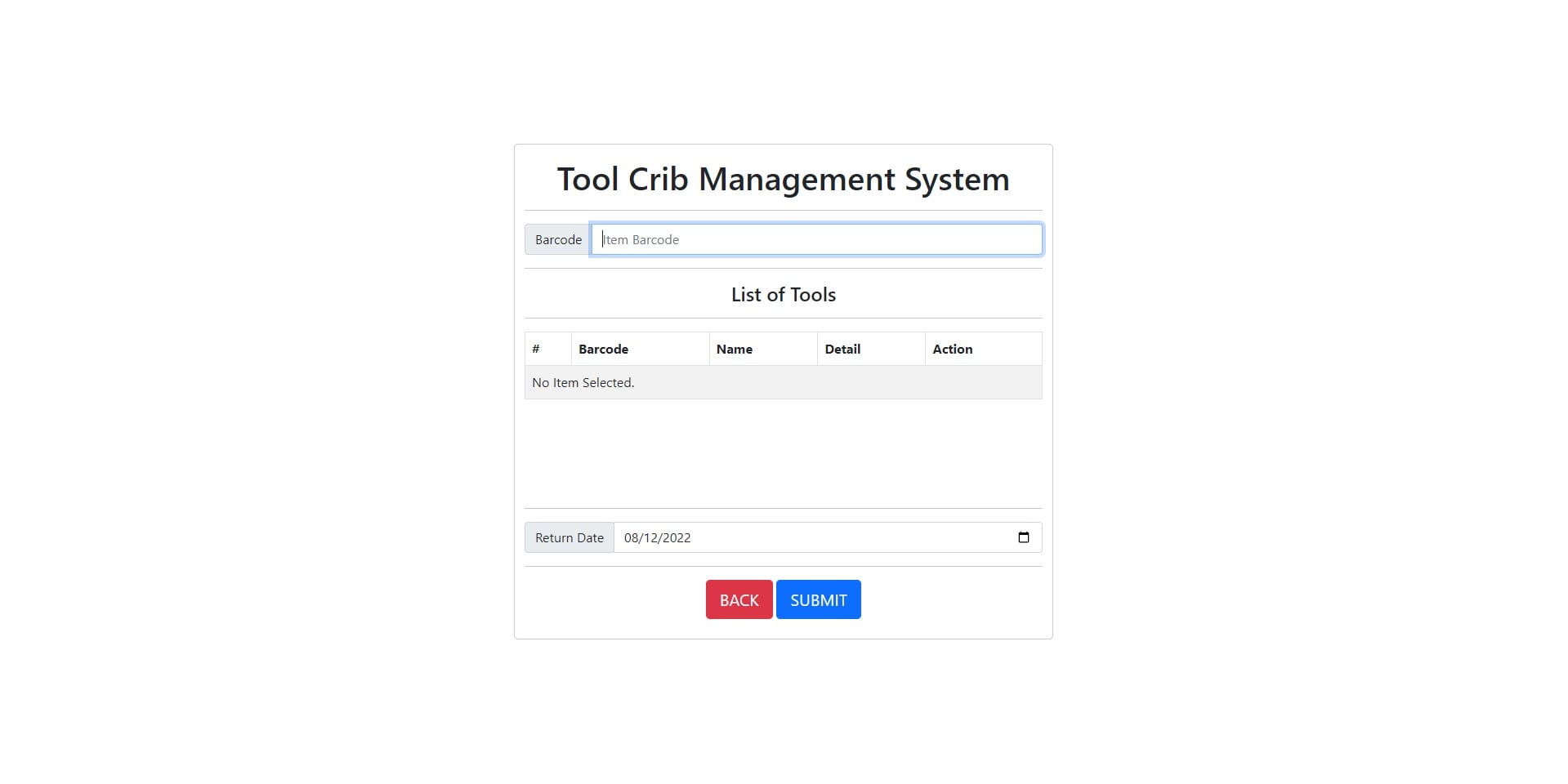Click blank middle area of the Return Date field
This screenshot has width=1568, height=784.
[x=850, y=537]
